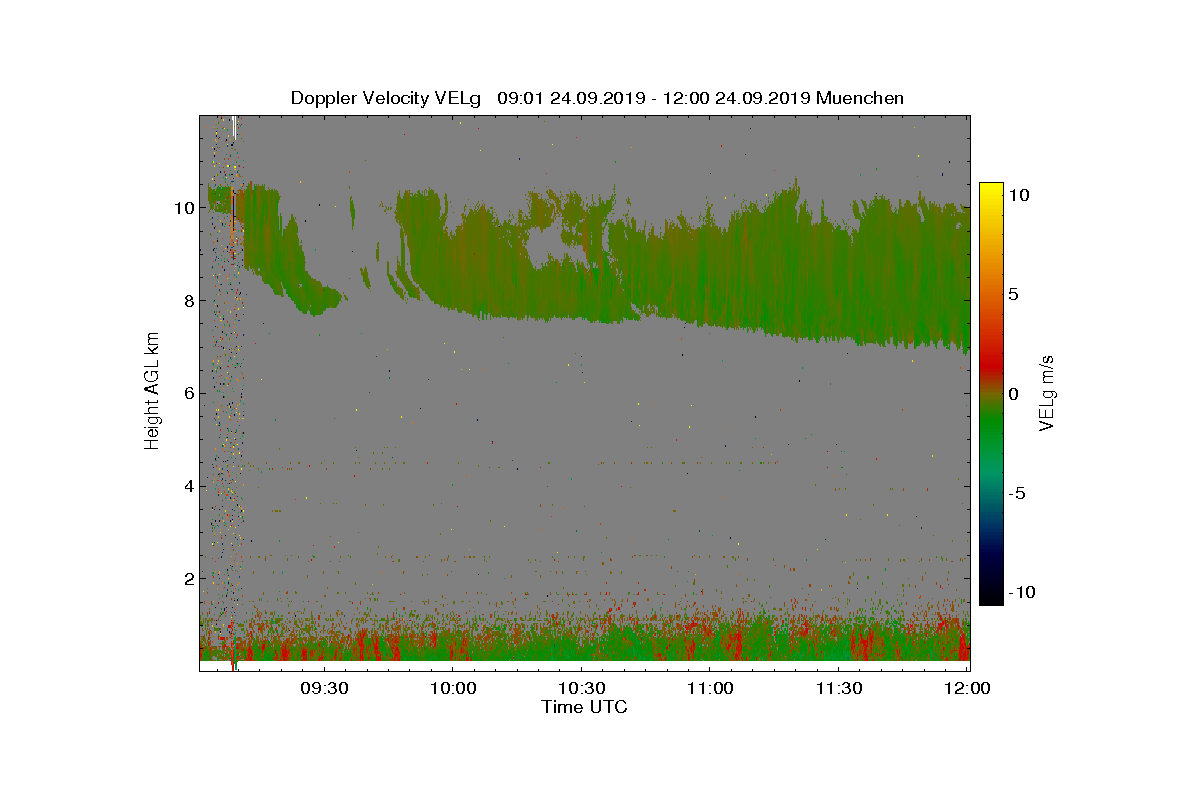
Task: Click the black bottom of the colorbar
Action: [991, 595]
